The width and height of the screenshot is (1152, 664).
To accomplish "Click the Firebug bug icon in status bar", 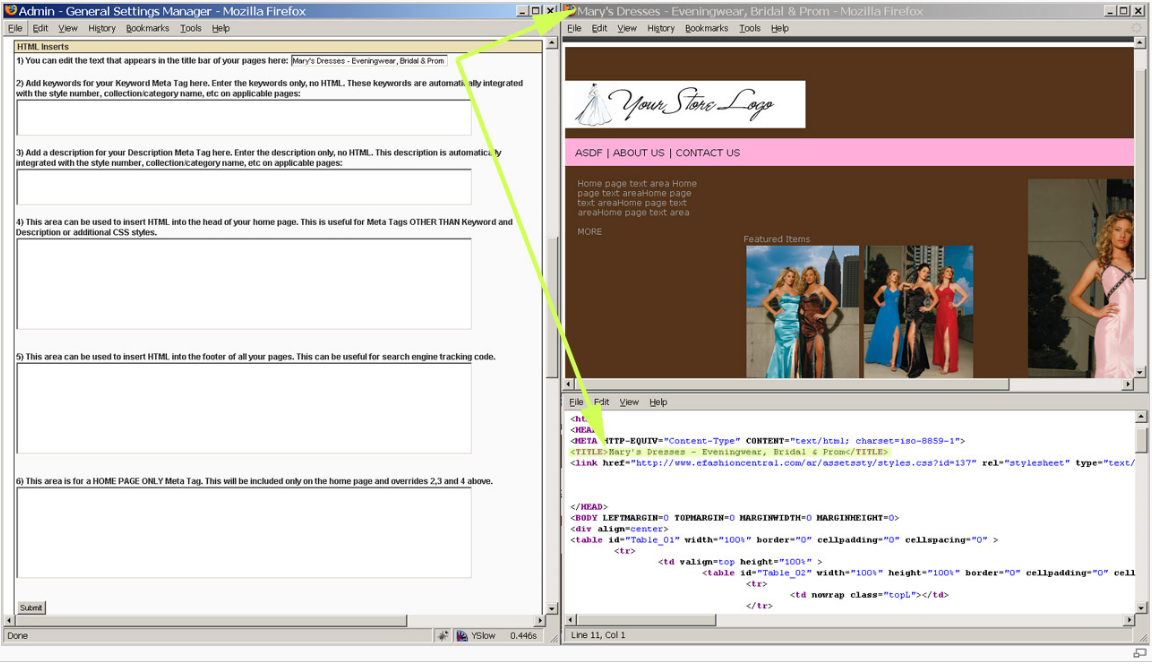I will pyautogui.click(x=442, y=636).
